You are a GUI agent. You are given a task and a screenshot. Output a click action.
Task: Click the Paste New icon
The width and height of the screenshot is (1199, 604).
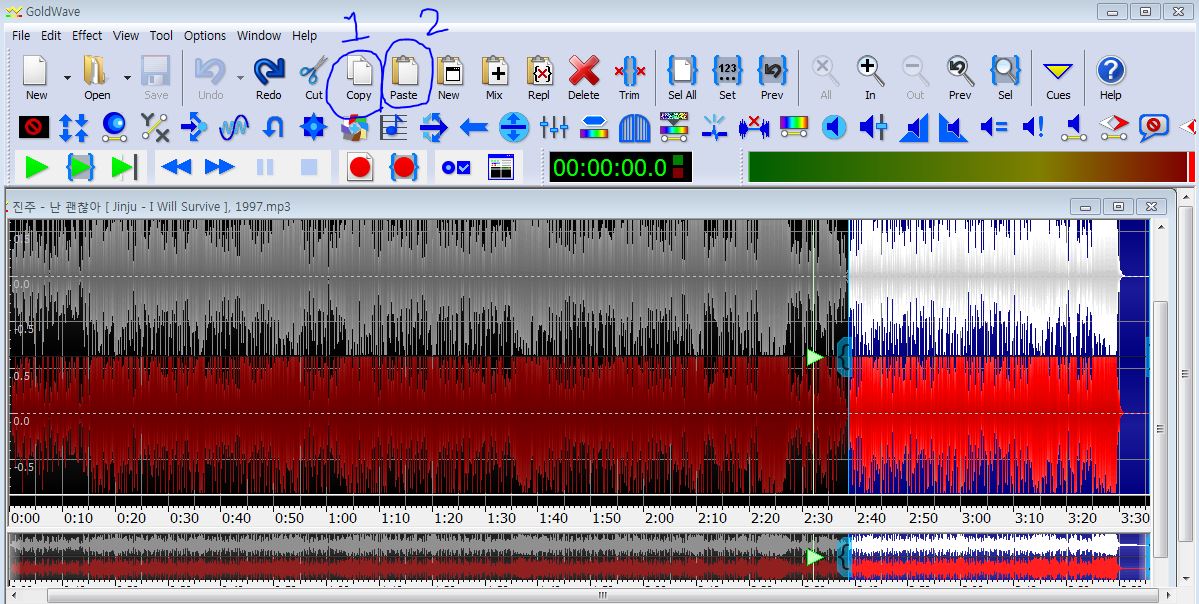[x=449, y=70]
